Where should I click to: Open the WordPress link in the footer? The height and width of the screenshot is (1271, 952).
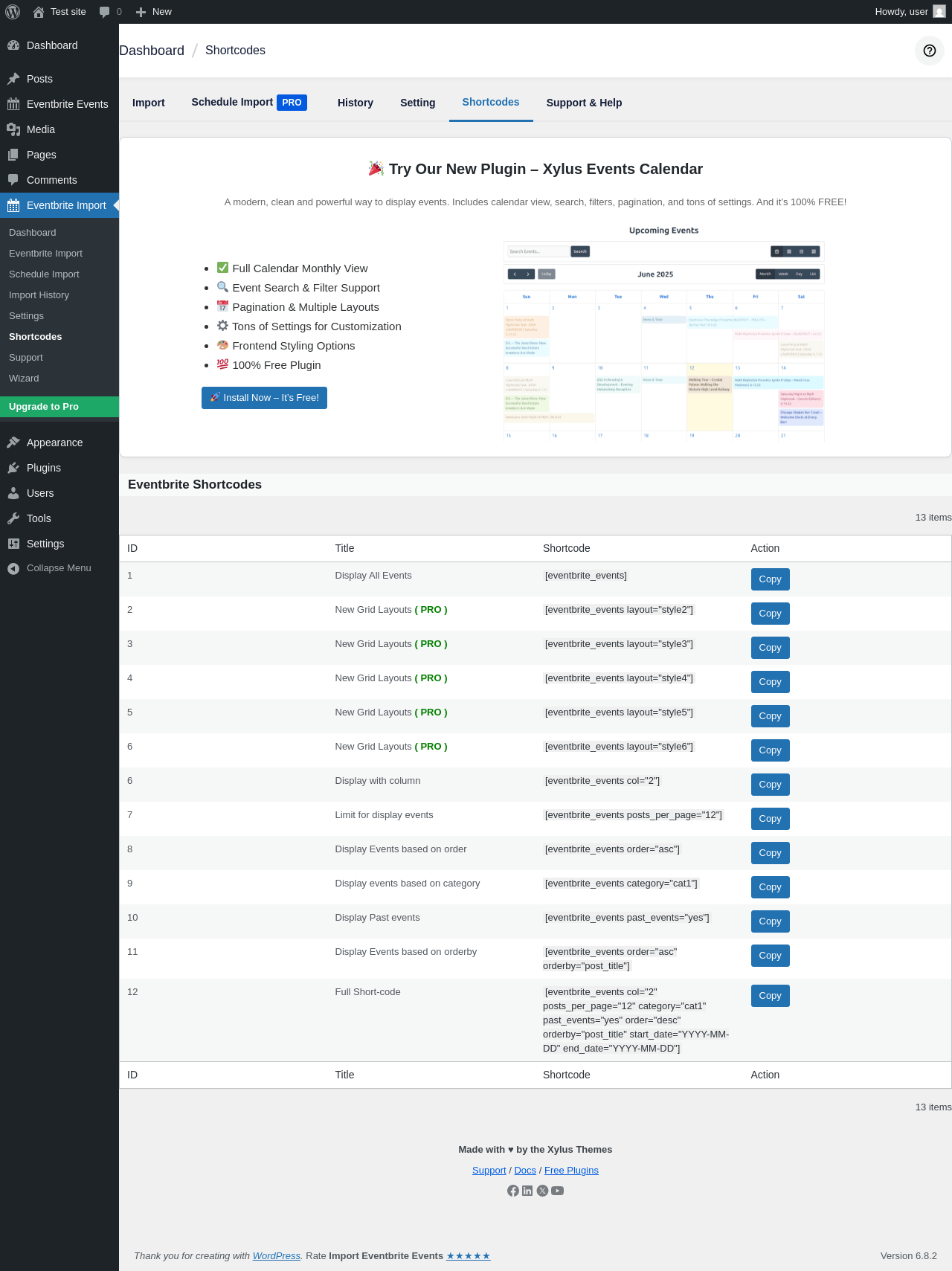[277, 1256]
